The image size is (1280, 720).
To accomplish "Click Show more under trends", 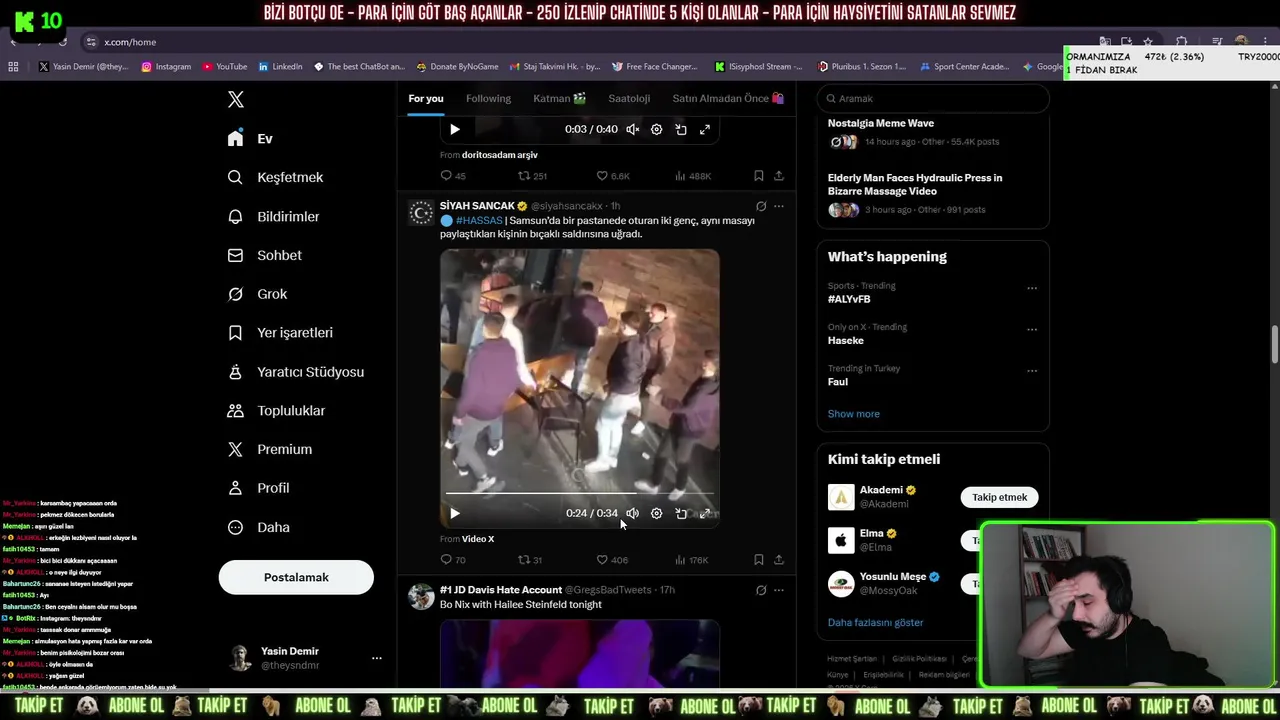I will coord(853,414).
